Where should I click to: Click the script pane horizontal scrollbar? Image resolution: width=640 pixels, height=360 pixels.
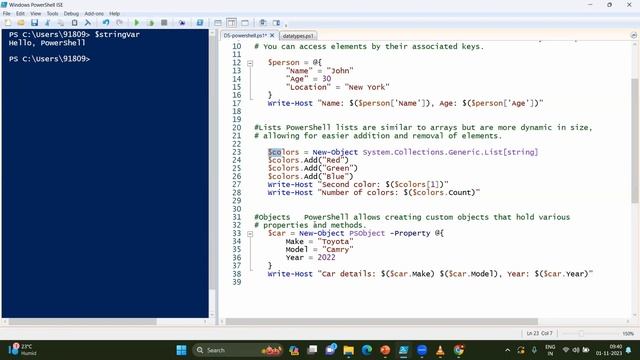coord(382,322)
